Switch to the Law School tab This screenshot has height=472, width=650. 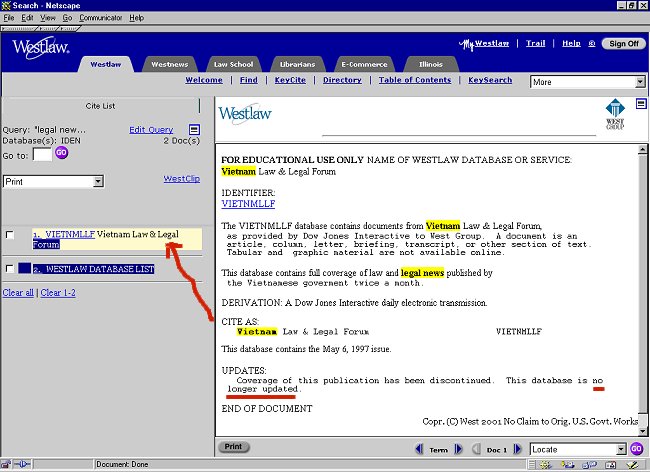click(233, 64)
